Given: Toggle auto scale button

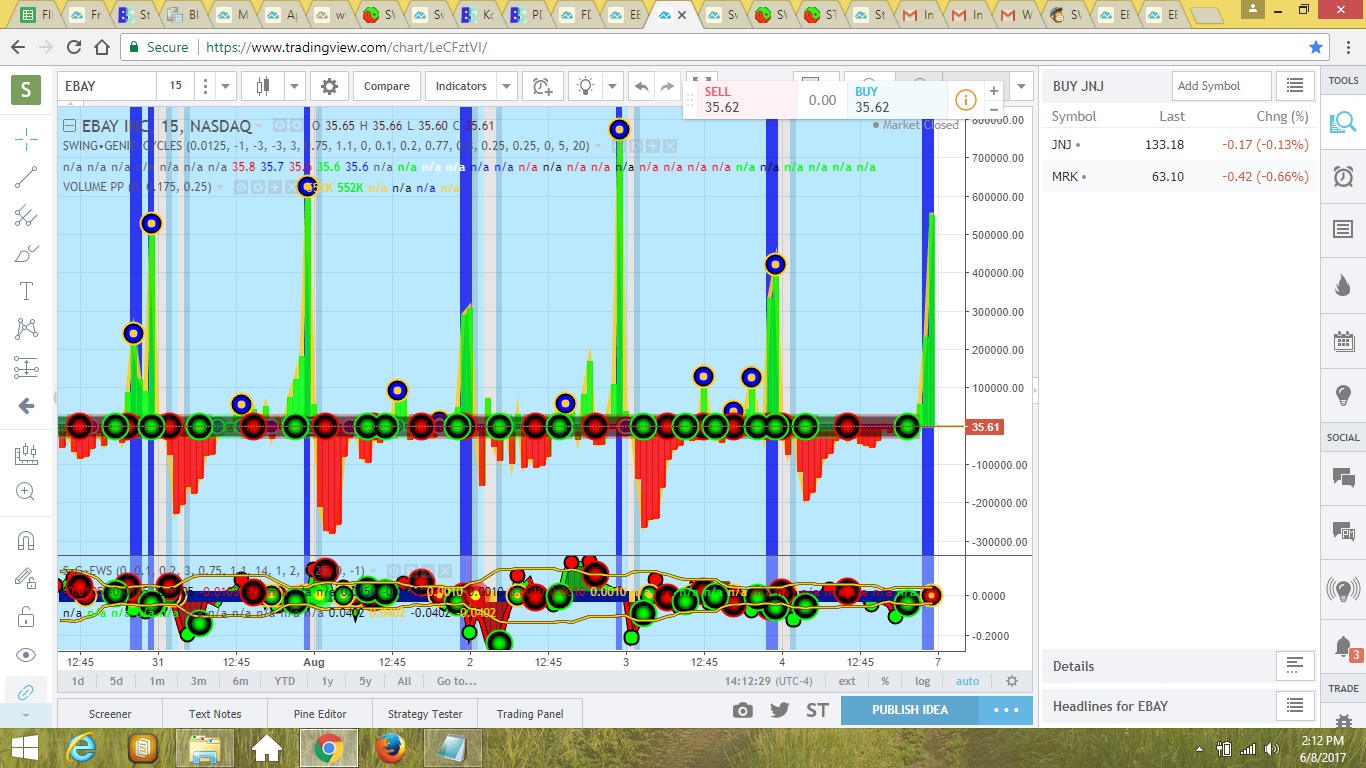Looking at the screenshot, I should [967, 681].
